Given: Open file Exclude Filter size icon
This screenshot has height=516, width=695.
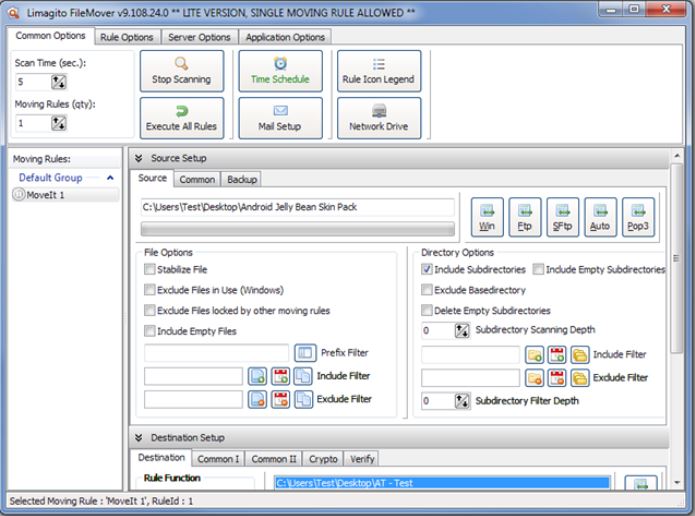Looking at the screenshot, I should point(303,399).
